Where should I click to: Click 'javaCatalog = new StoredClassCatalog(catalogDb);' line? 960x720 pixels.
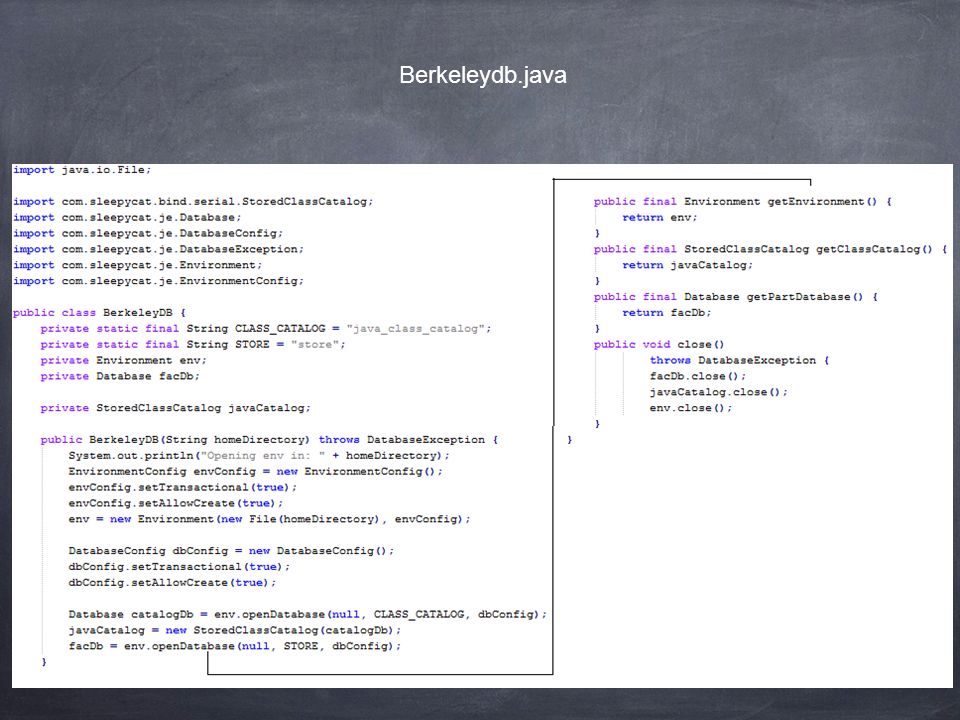[x=234, y=631]
